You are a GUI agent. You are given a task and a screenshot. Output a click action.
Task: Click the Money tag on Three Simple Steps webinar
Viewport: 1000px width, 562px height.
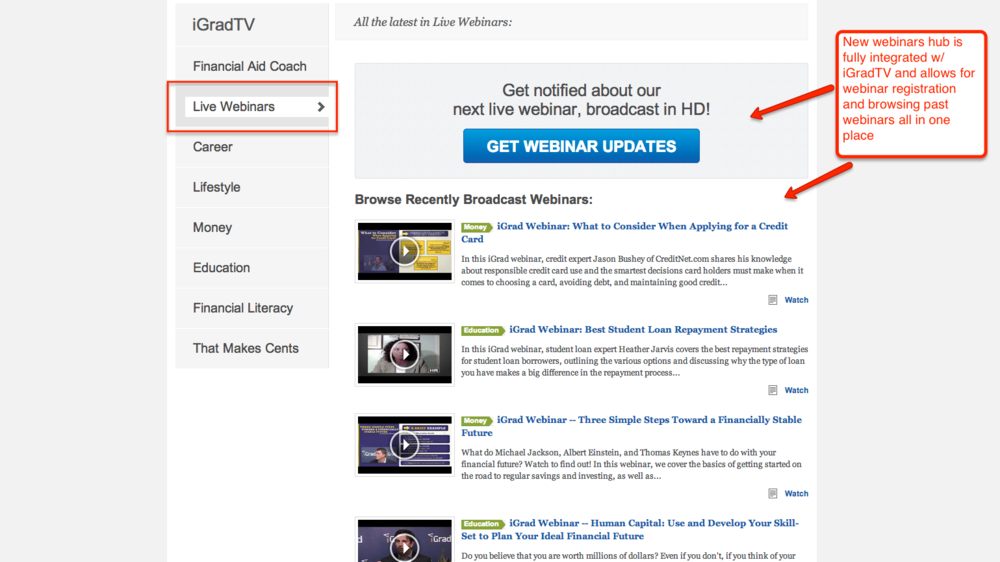(476, 421)
